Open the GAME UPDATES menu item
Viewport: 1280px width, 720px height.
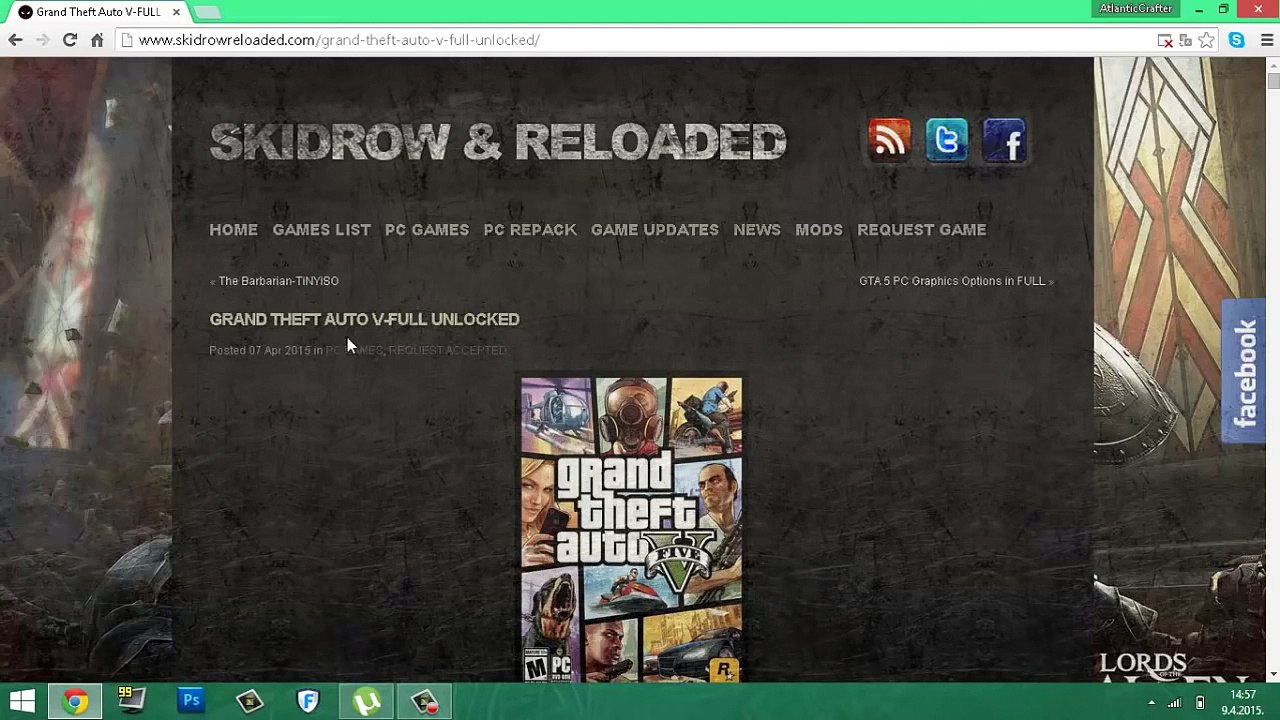click(x=655, y=230)
